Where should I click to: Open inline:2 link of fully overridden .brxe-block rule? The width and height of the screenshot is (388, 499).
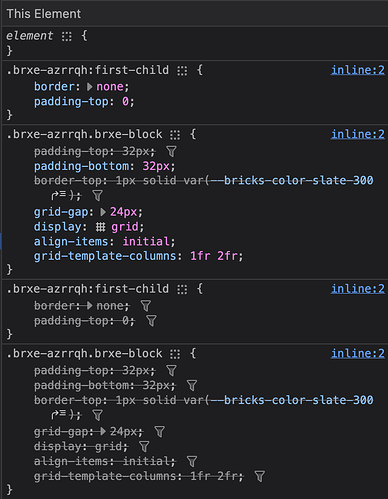click(x=358, y=354)
